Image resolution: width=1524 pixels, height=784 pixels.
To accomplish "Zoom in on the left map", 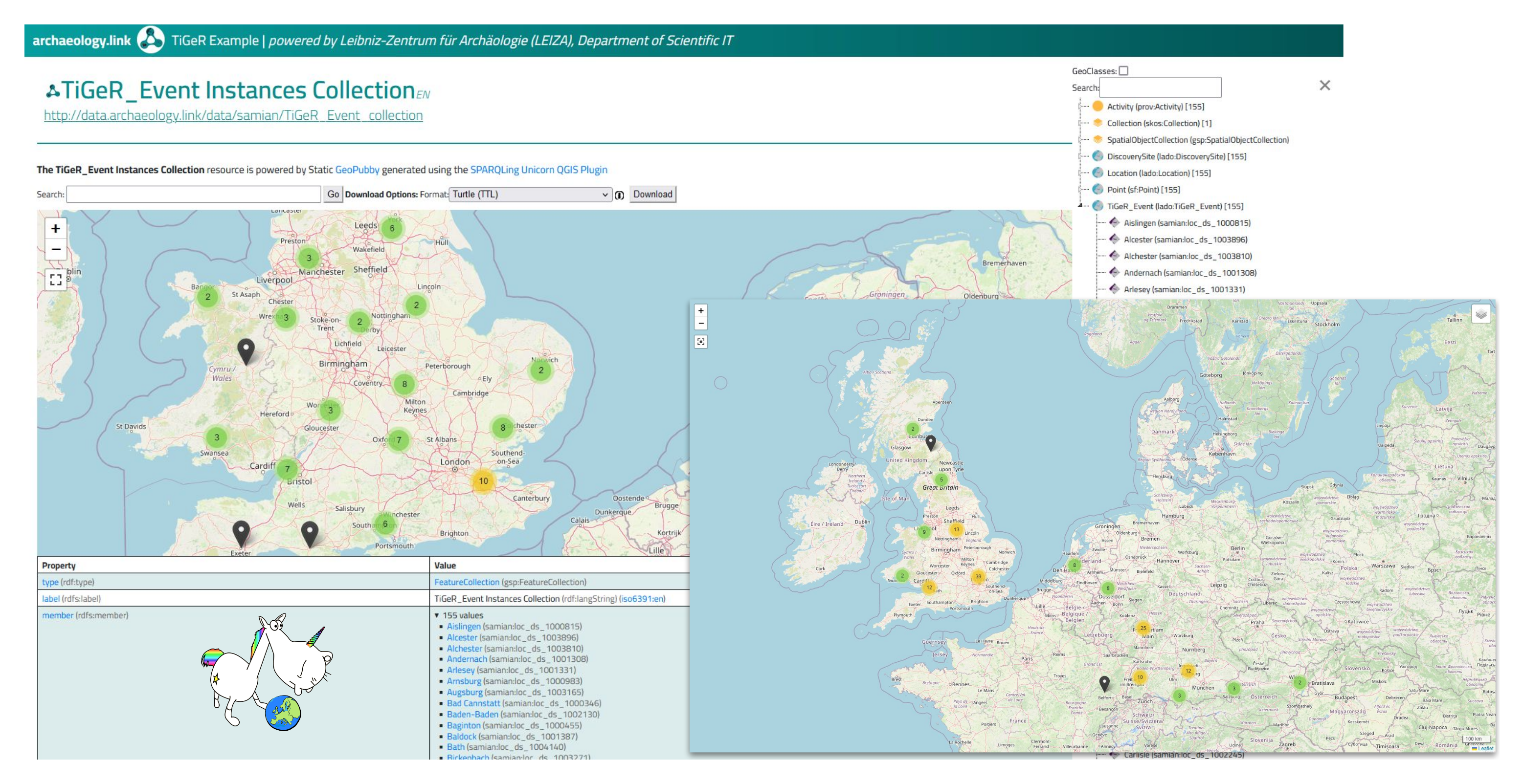I will (x=56, y=228).
